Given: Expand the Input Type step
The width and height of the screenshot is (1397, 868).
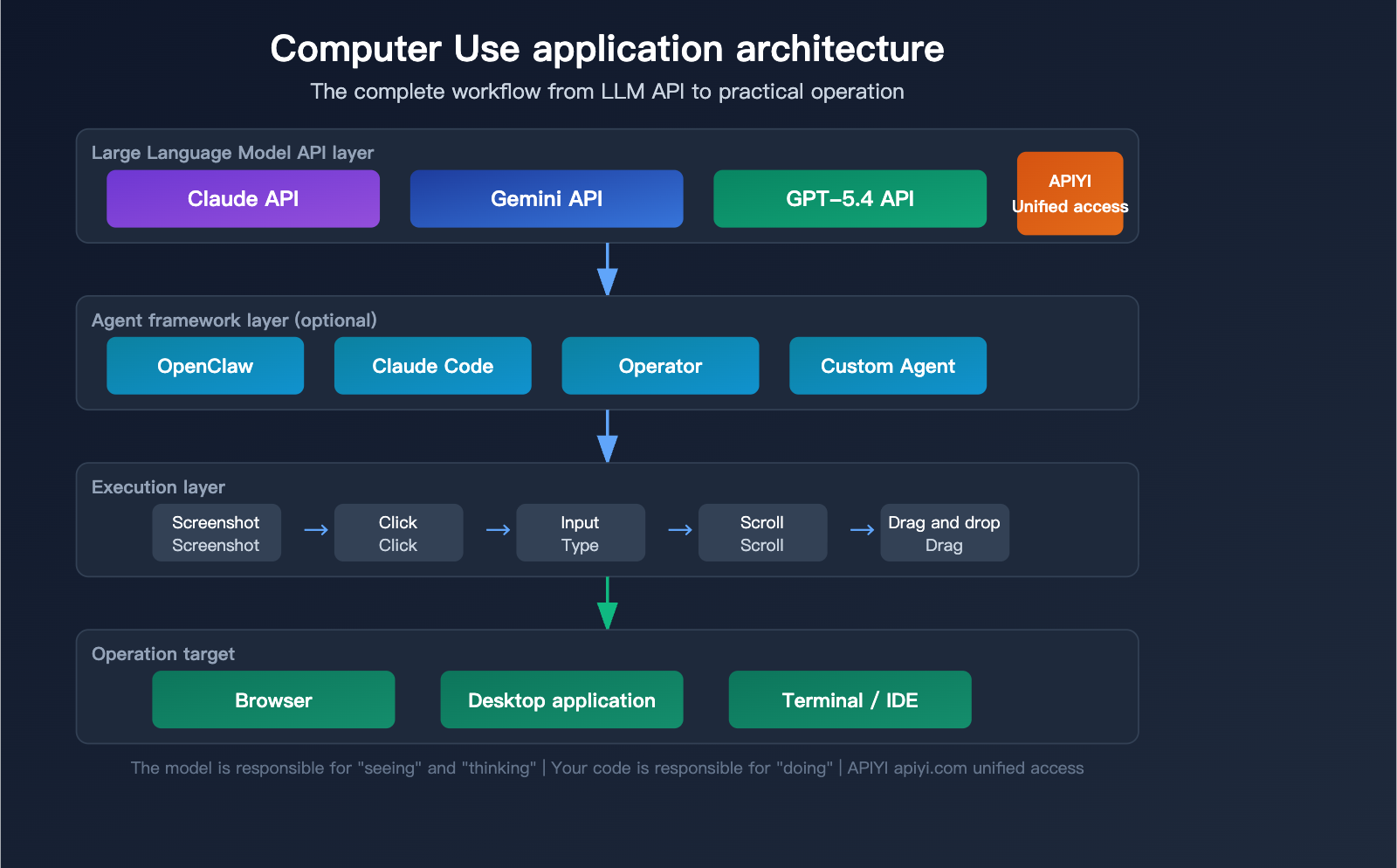Looking at the screenshot, I should pyautogui.click(x=580, y=532).
